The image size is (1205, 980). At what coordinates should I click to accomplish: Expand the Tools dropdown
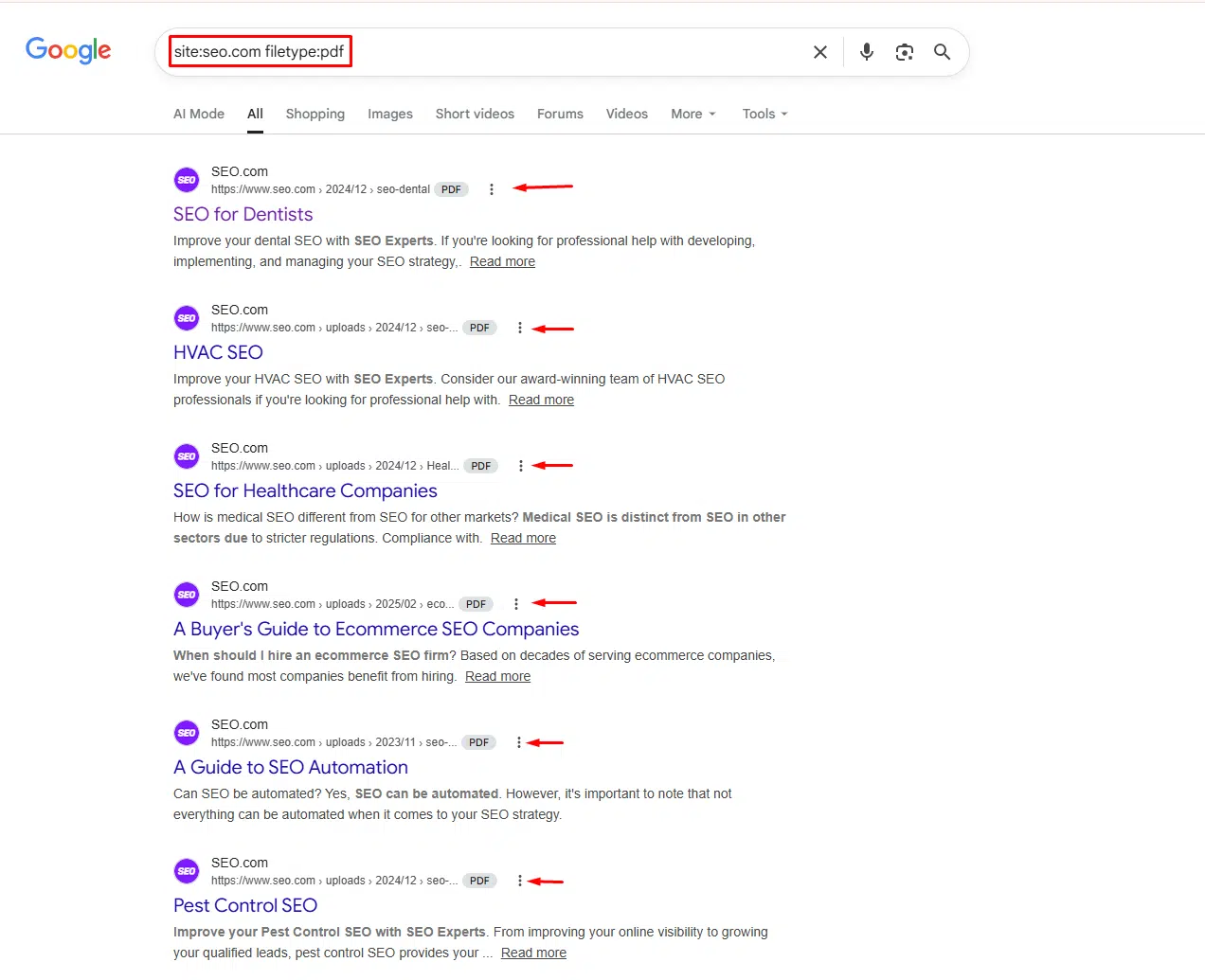765,114
